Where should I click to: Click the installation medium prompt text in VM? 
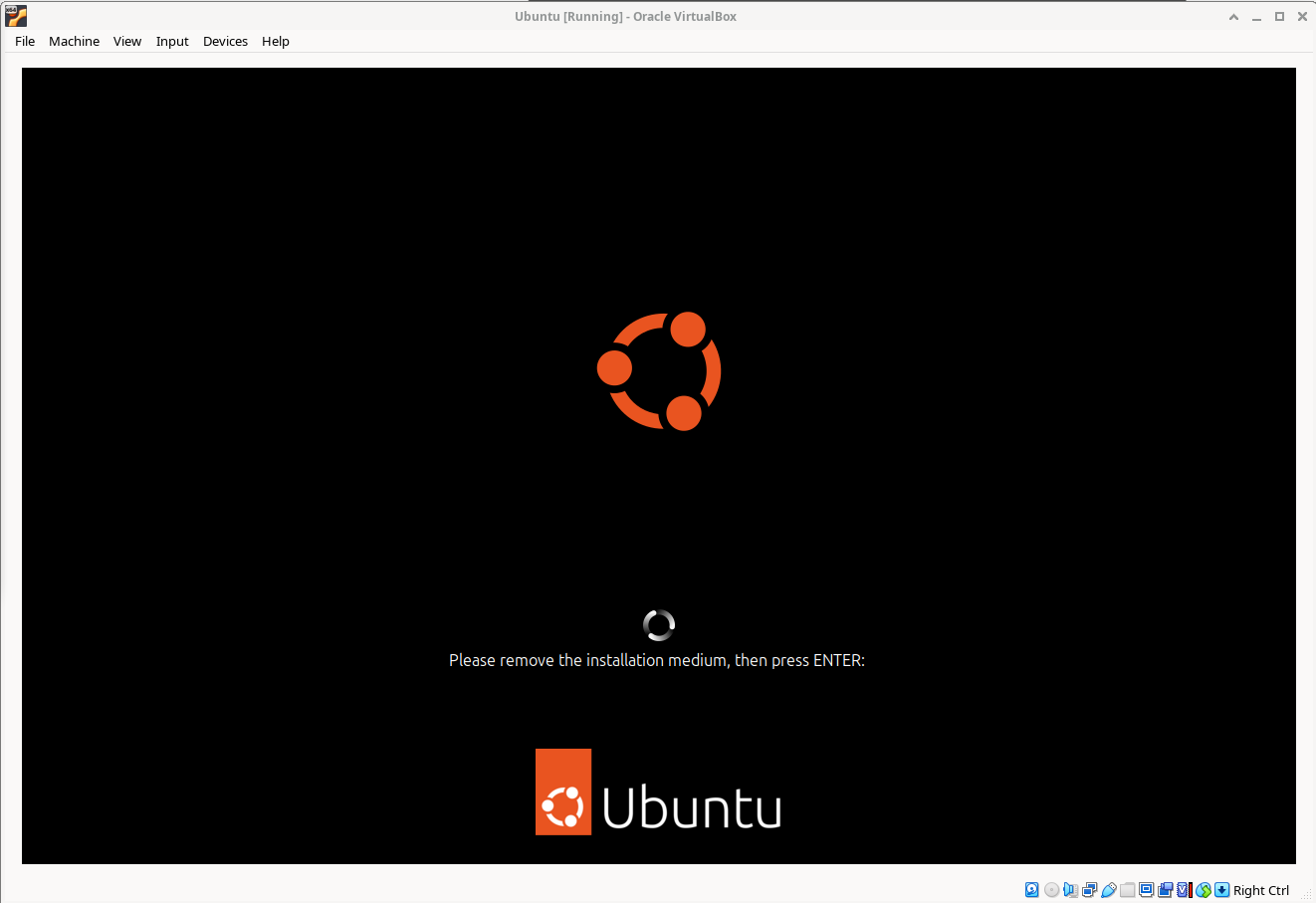pyautogui.click(x=657, y=660)
